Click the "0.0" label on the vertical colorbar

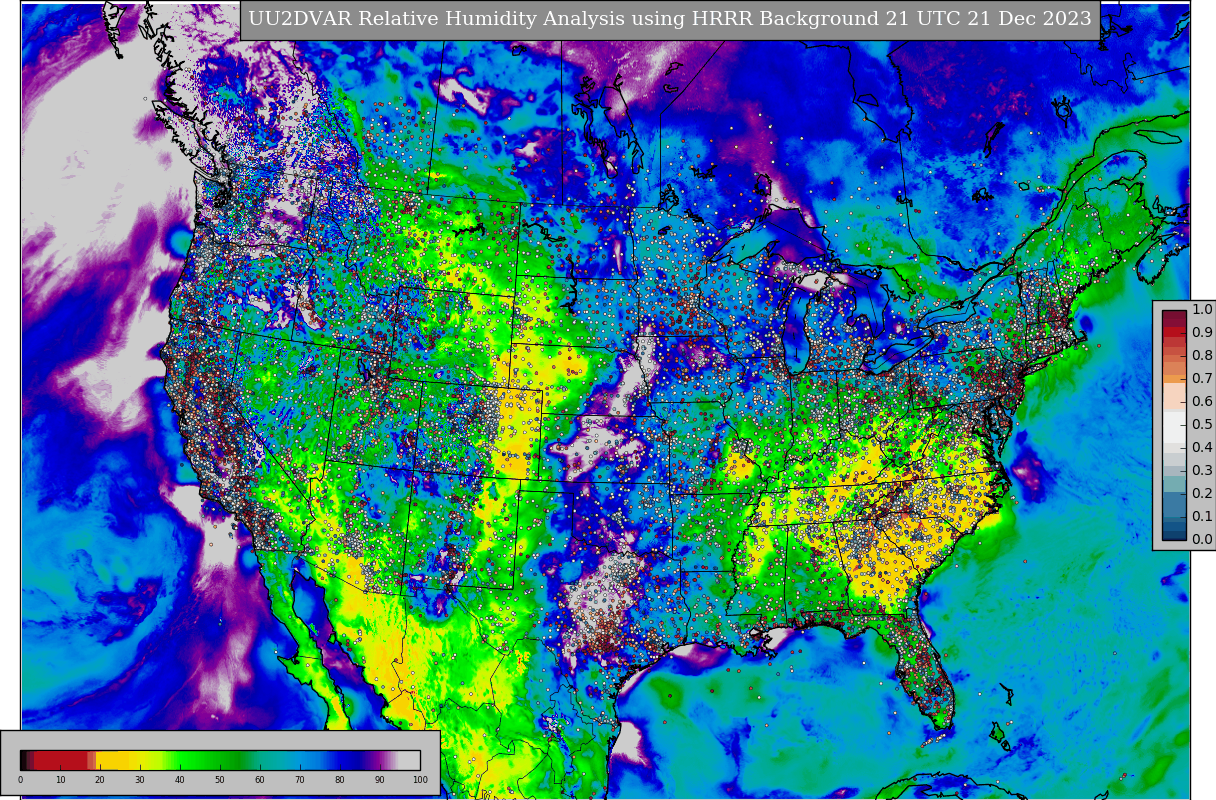1202,540
